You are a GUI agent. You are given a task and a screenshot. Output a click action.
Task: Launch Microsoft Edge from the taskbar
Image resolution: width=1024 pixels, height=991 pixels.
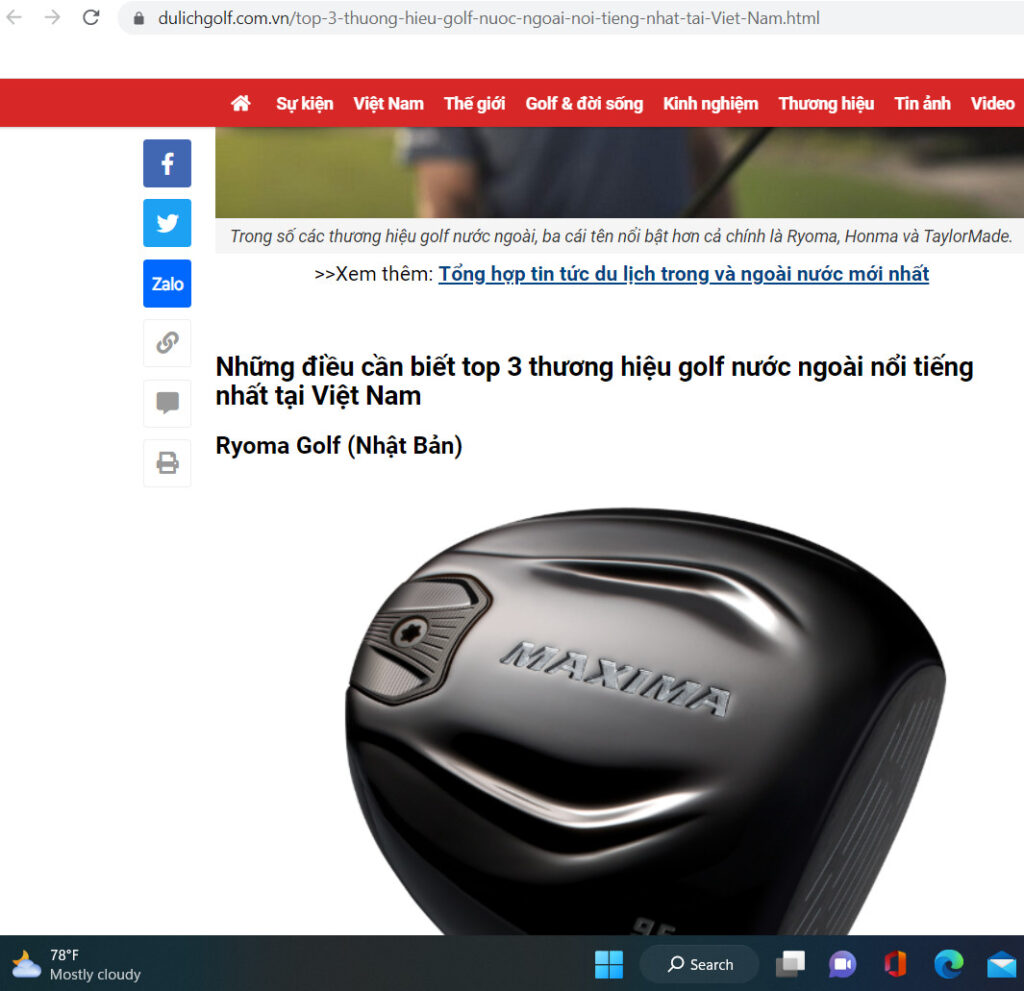click(x=948, y=965)
